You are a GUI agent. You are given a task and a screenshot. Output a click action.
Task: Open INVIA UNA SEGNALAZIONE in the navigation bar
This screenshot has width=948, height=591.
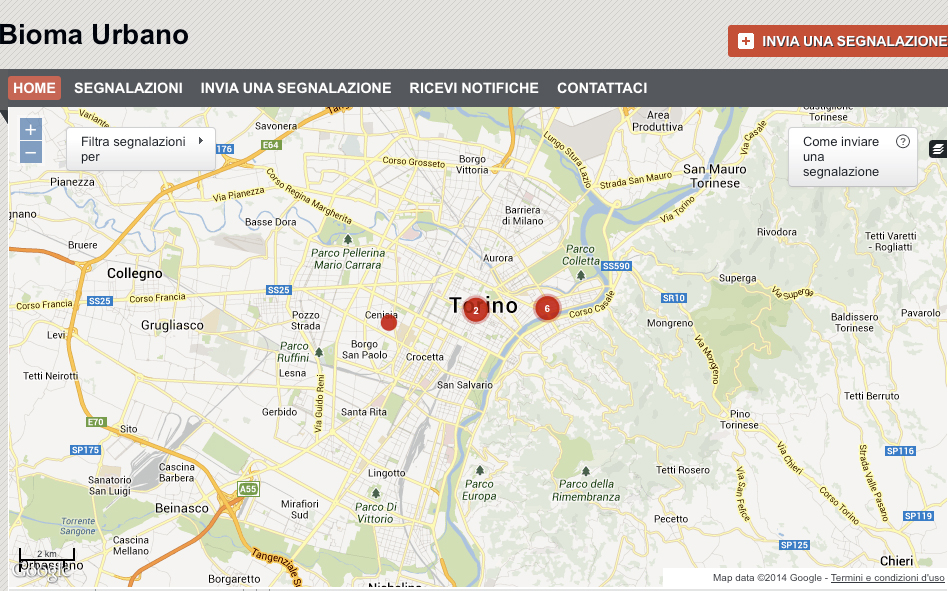[x=296, y=88]
